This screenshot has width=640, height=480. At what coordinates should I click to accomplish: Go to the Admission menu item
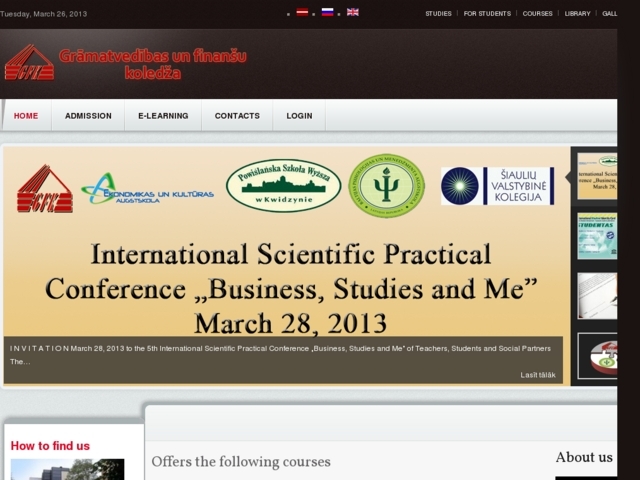coord(88,116)
